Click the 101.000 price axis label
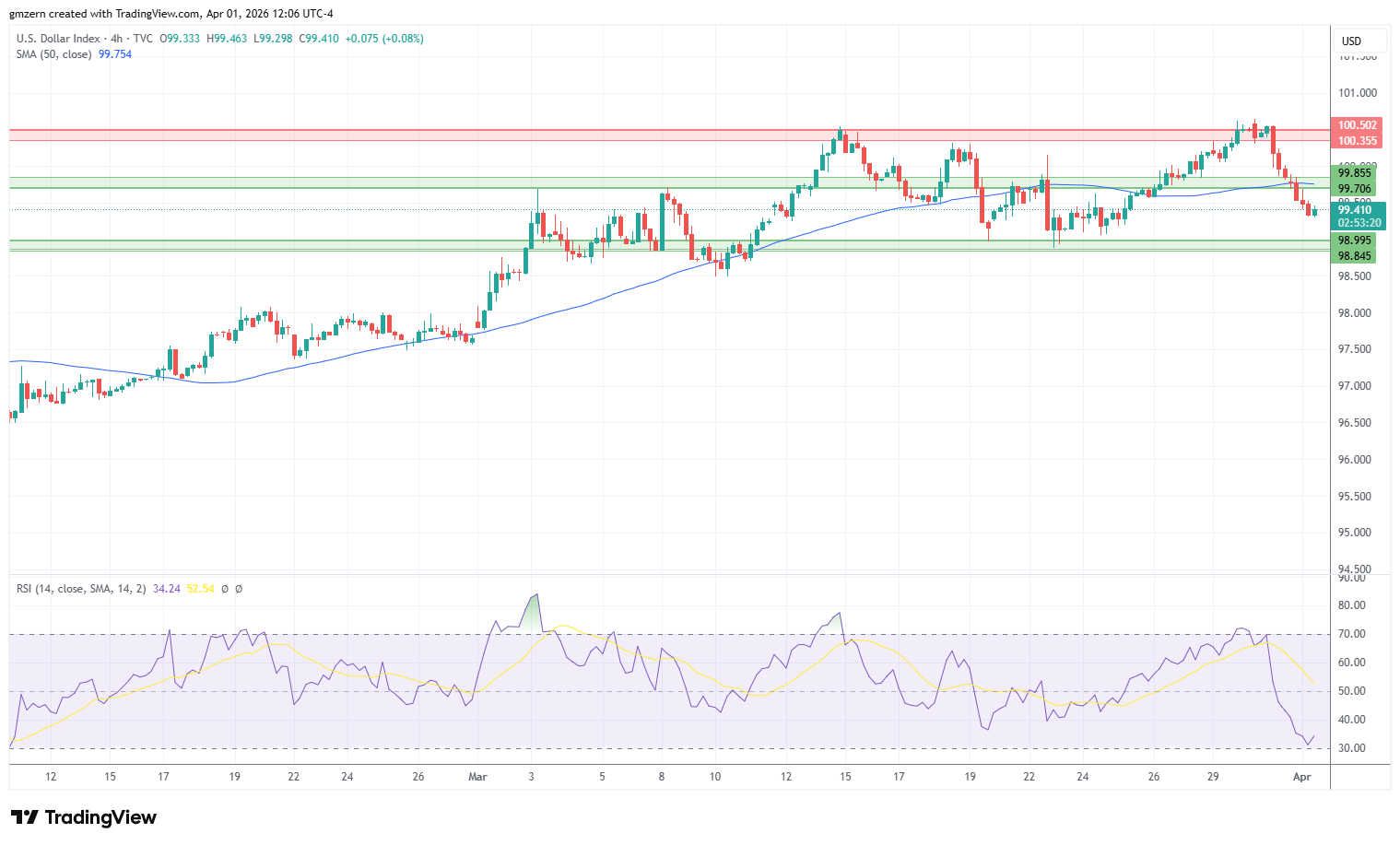Viewport: 1400px width, 845px height. [x=1358, y=93]
